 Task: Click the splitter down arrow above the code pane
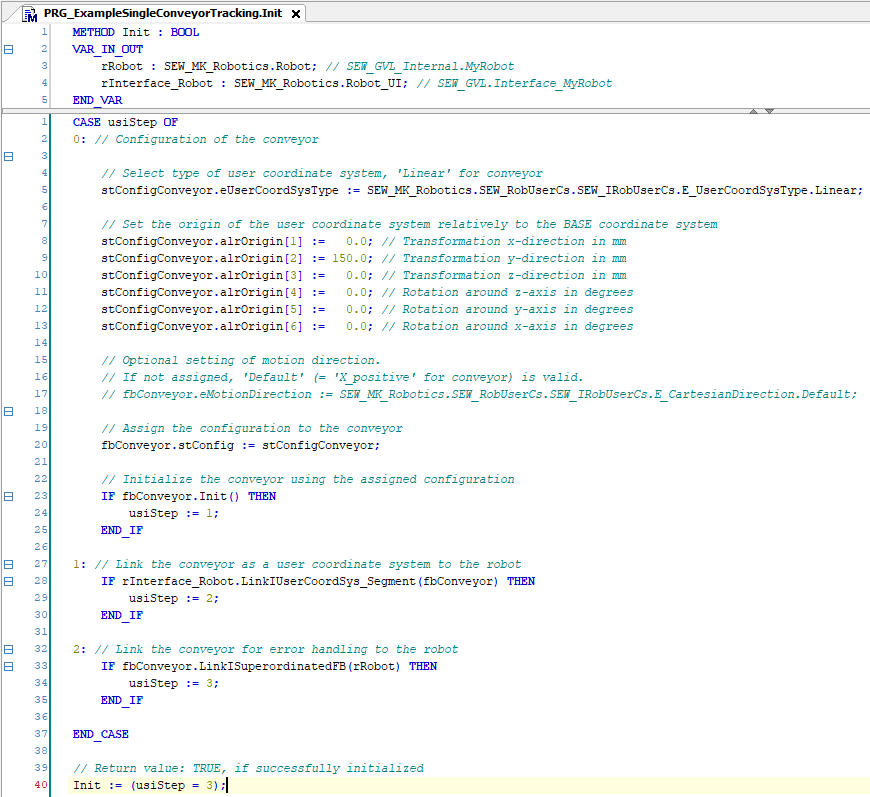tap(769, 111)
